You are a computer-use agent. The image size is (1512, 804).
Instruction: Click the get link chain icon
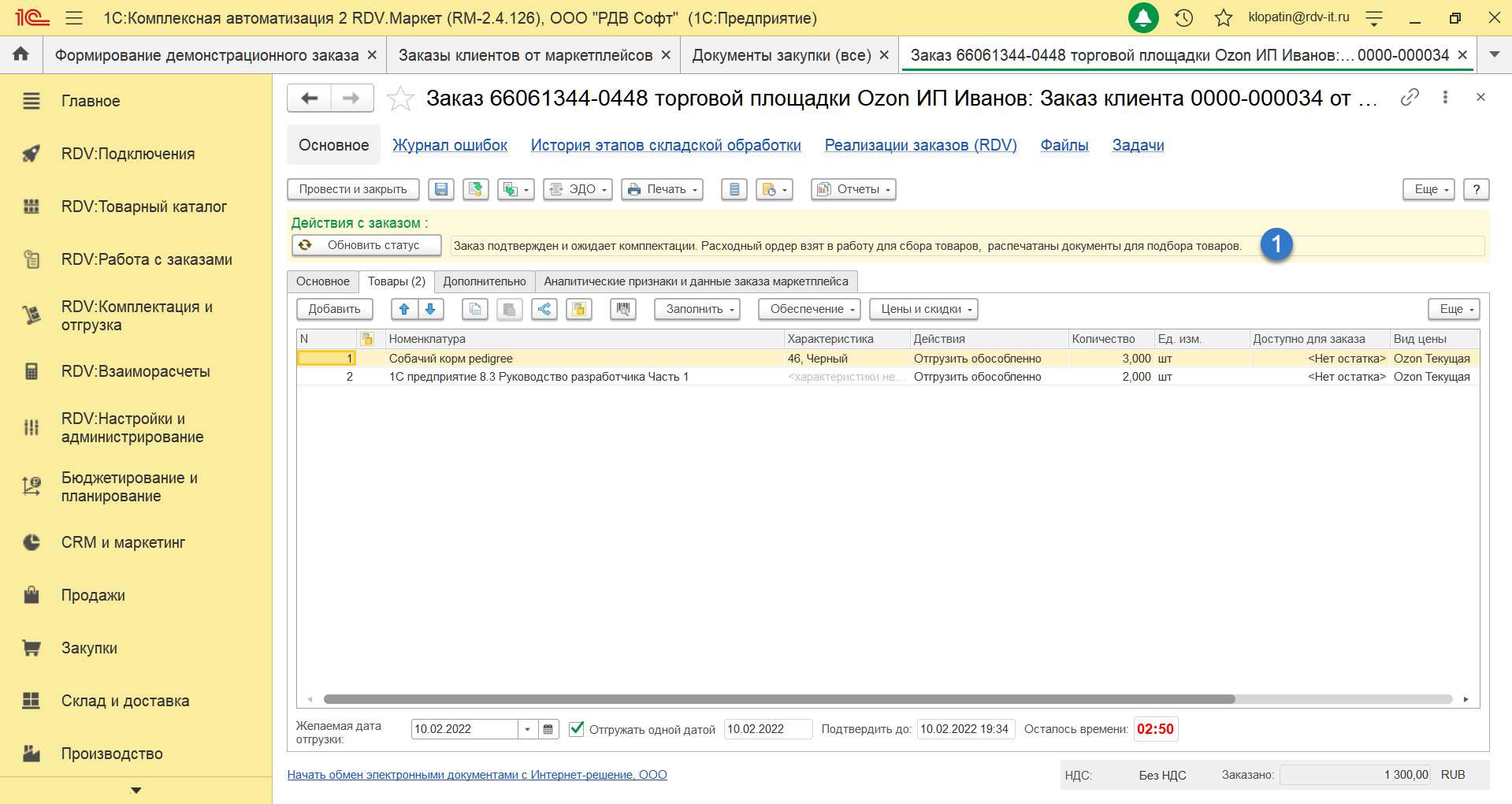[1410, 97]
